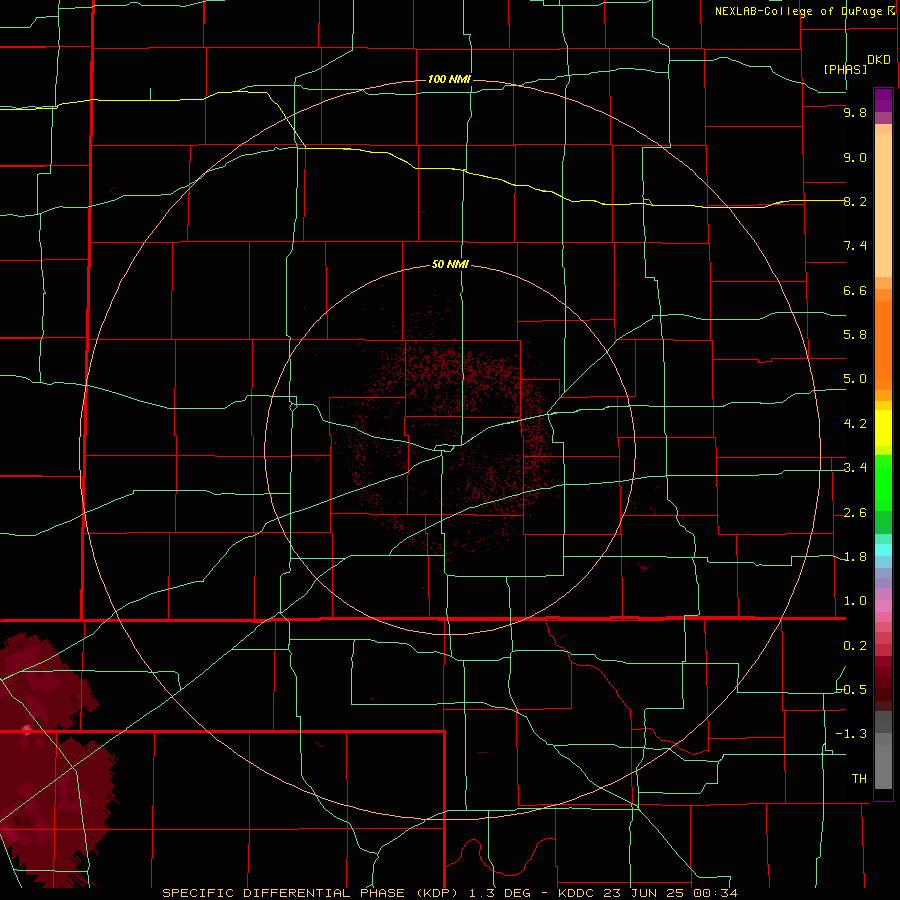Click the 0.2 value on the scale
Viewport: 900px width, 900px height.
[855, 646]
